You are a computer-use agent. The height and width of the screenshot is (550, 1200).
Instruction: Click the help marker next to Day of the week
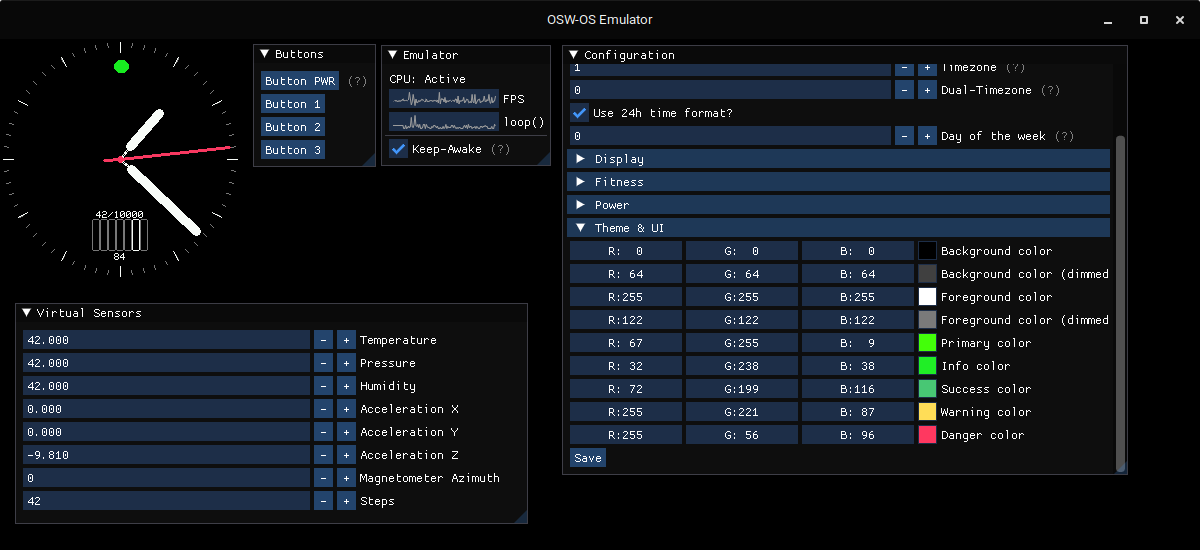click(x=1064, y=136)
